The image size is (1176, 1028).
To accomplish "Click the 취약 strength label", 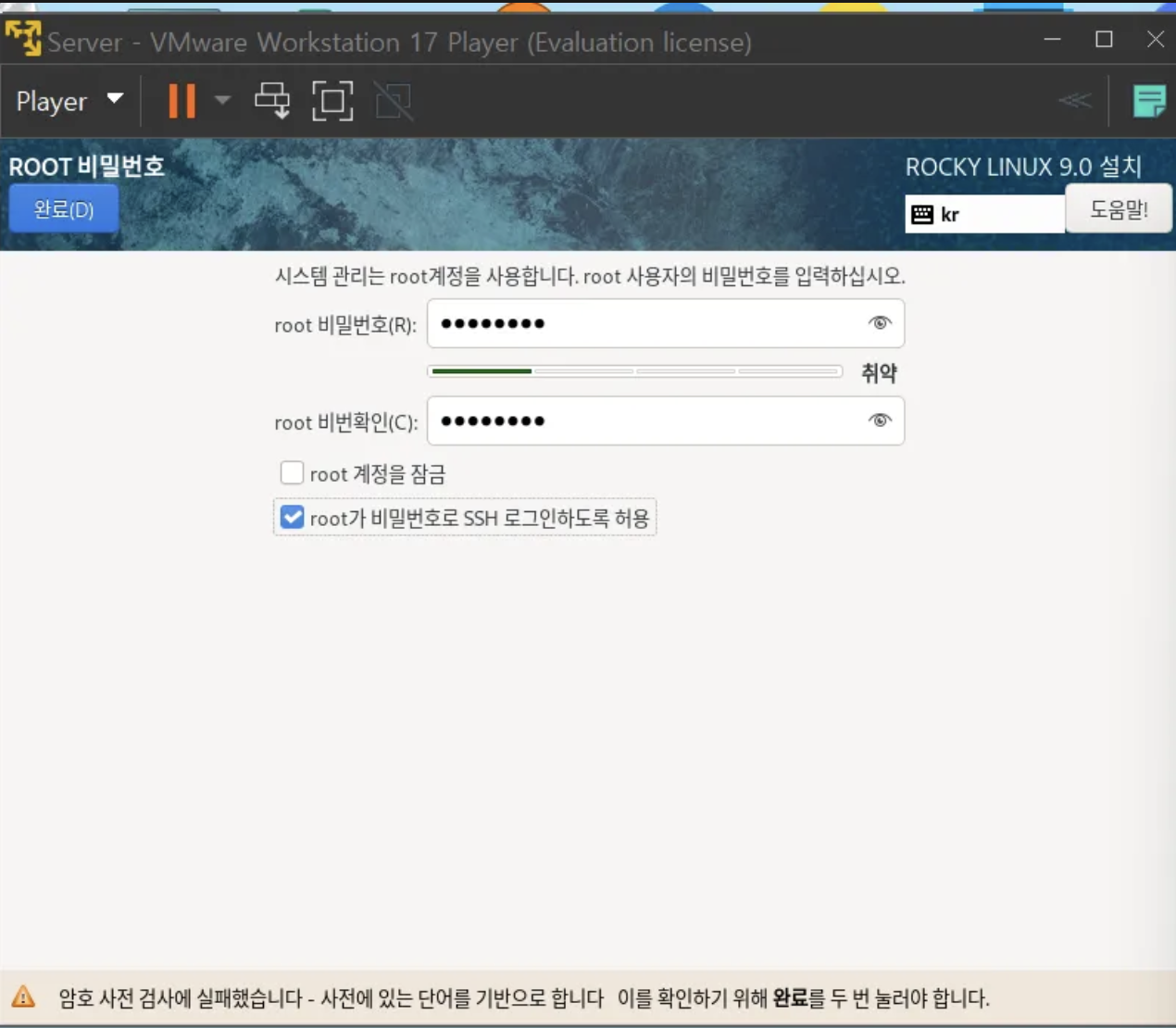I will tap(879, 372).
